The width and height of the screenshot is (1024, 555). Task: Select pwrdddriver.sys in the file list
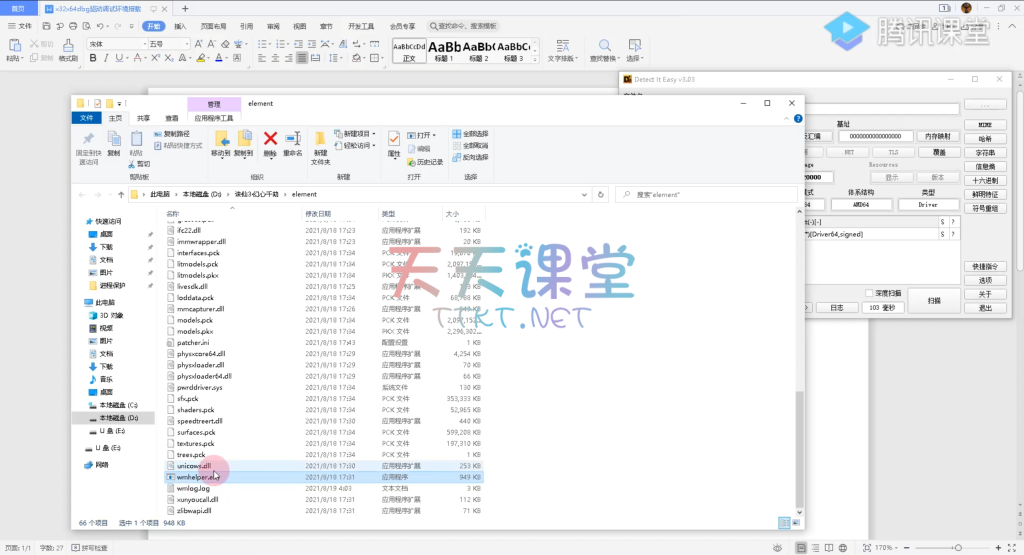coord(199,387)
